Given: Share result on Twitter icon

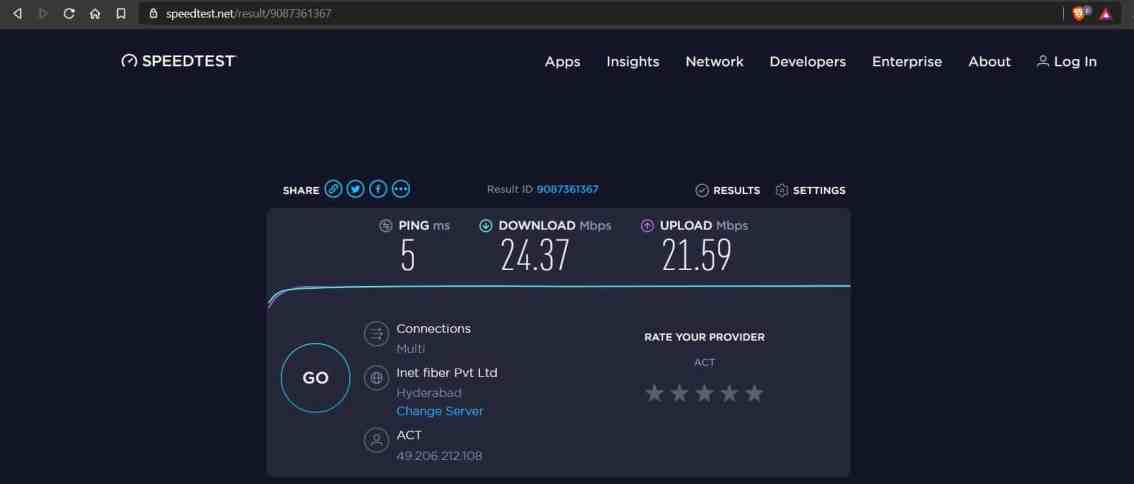Looking at the screenshot, I should [355, 190].
